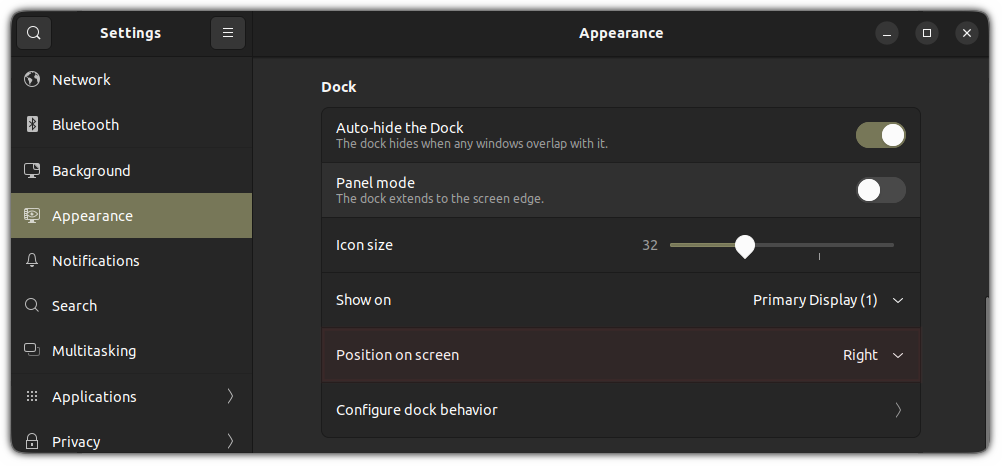Click the search magnifier icon in header

pyautogui.click(x=33, y=33)
